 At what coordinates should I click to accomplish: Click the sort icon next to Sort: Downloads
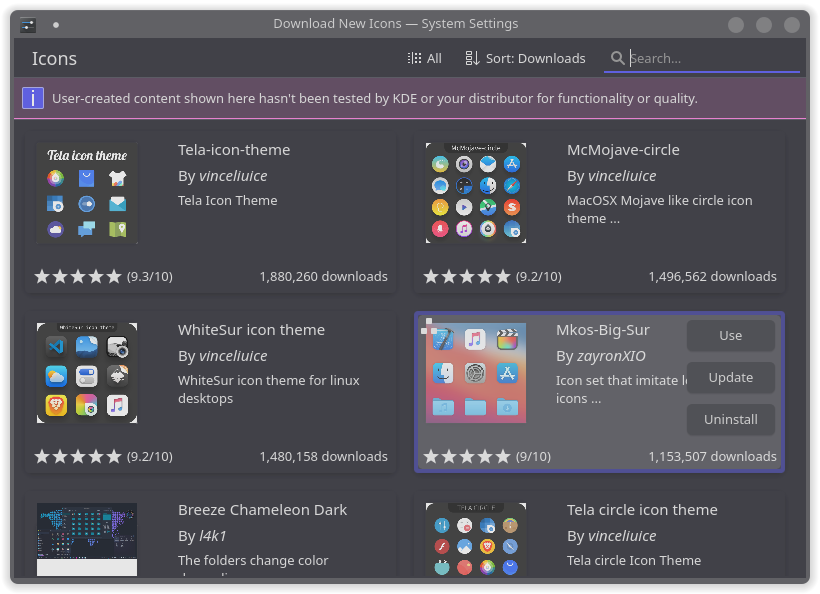[x=470, y=58]
